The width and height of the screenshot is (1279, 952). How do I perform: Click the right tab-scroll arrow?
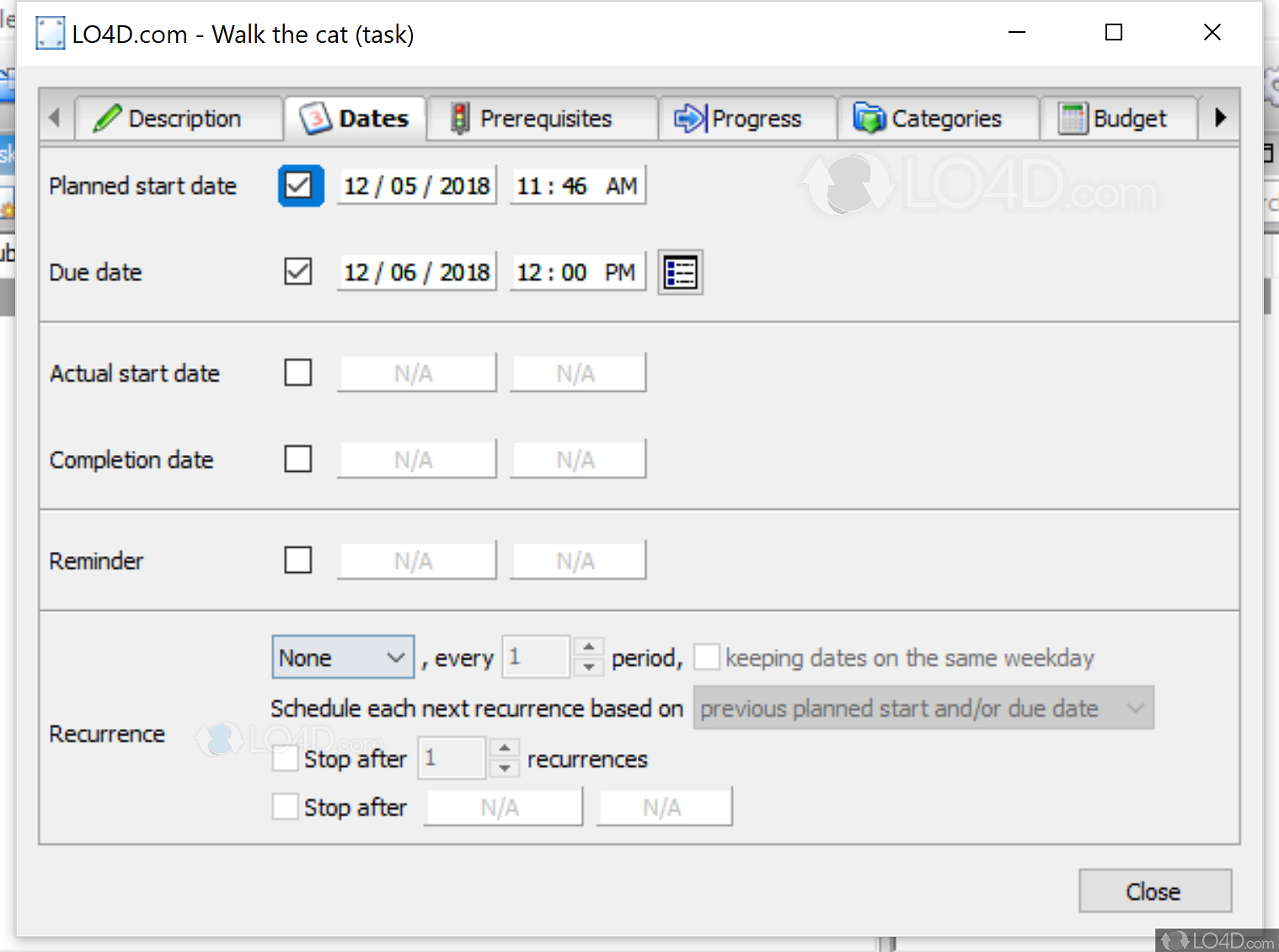(1219, 118)
